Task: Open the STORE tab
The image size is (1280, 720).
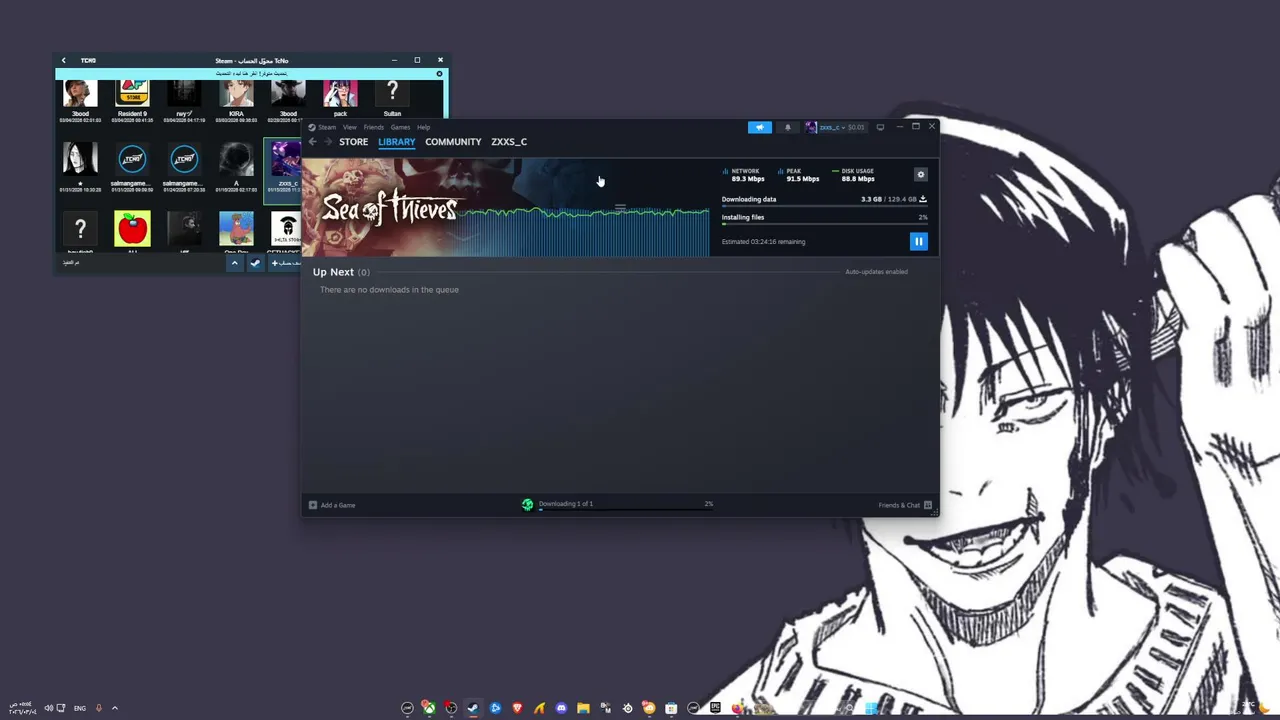Action: click(x=353, y=142)
